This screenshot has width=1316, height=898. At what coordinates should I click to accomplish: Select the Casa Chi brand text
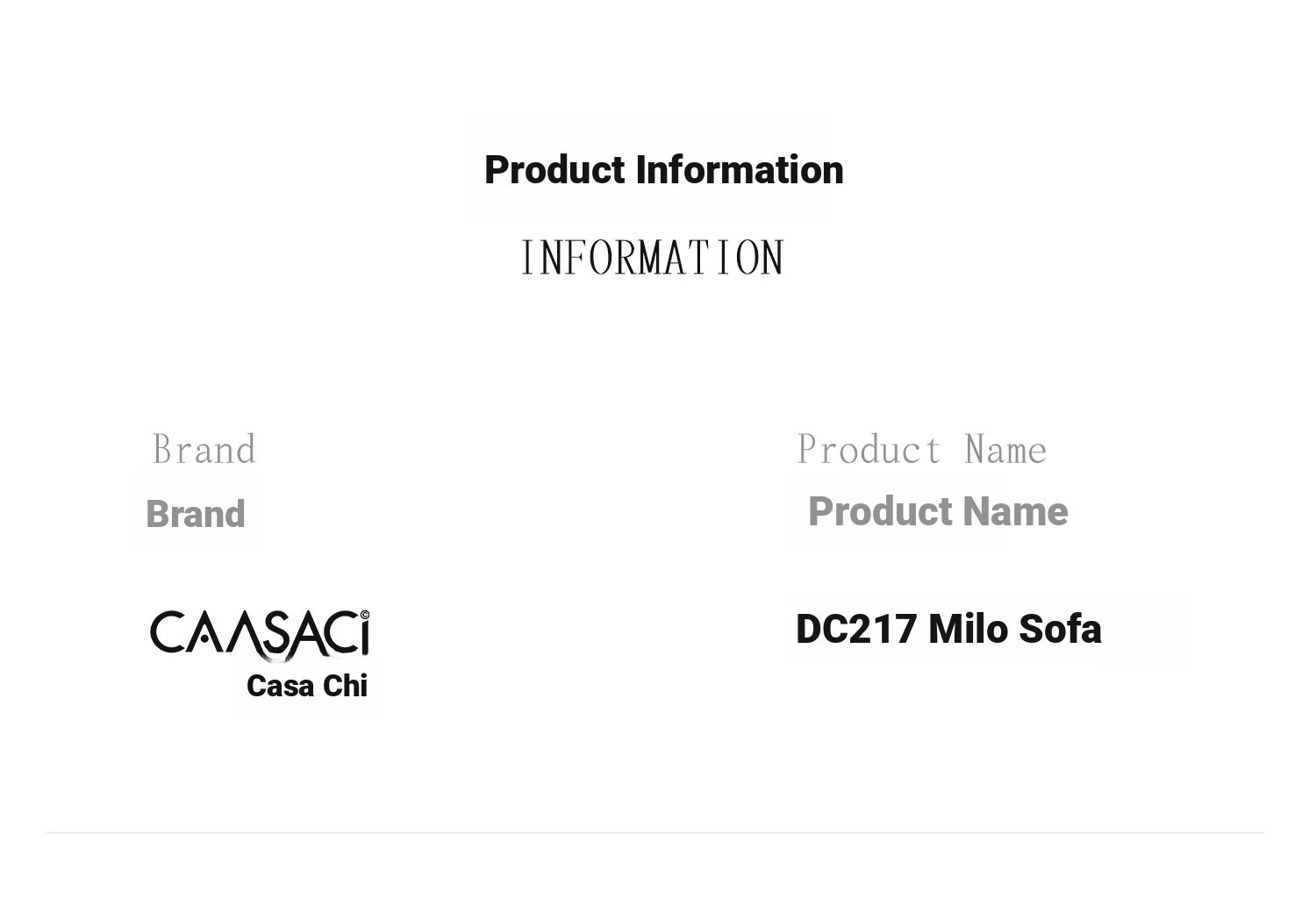[307, 686]
